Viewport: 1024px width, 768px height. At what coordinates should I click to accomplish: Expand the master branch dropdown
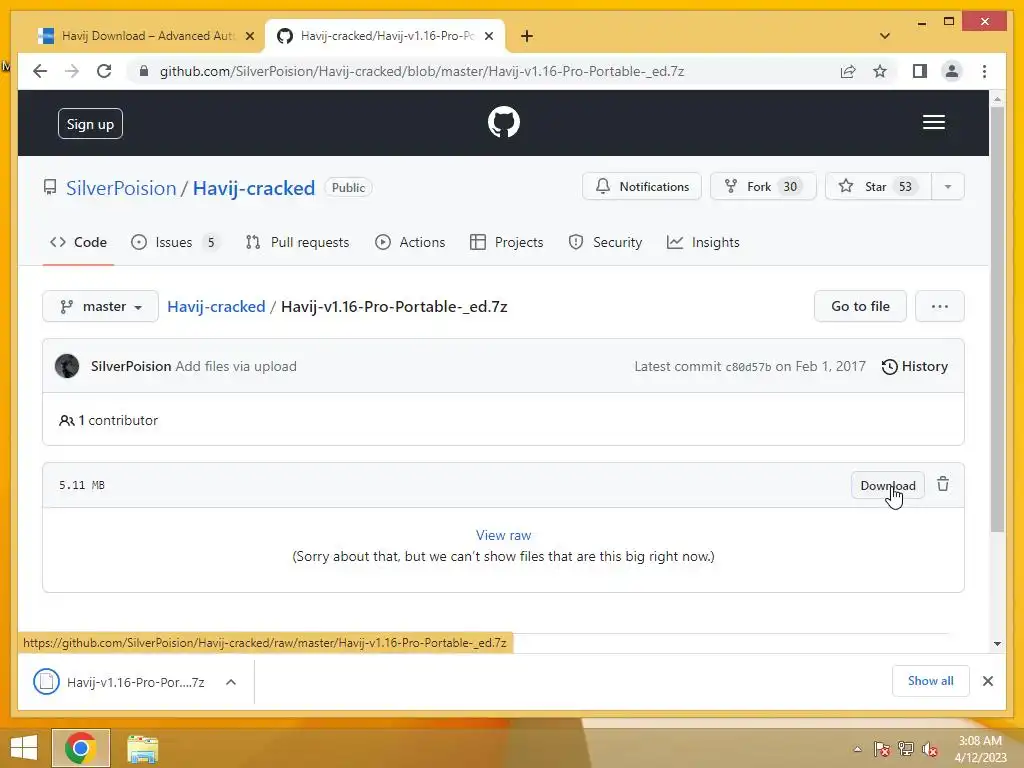point(101,306)
